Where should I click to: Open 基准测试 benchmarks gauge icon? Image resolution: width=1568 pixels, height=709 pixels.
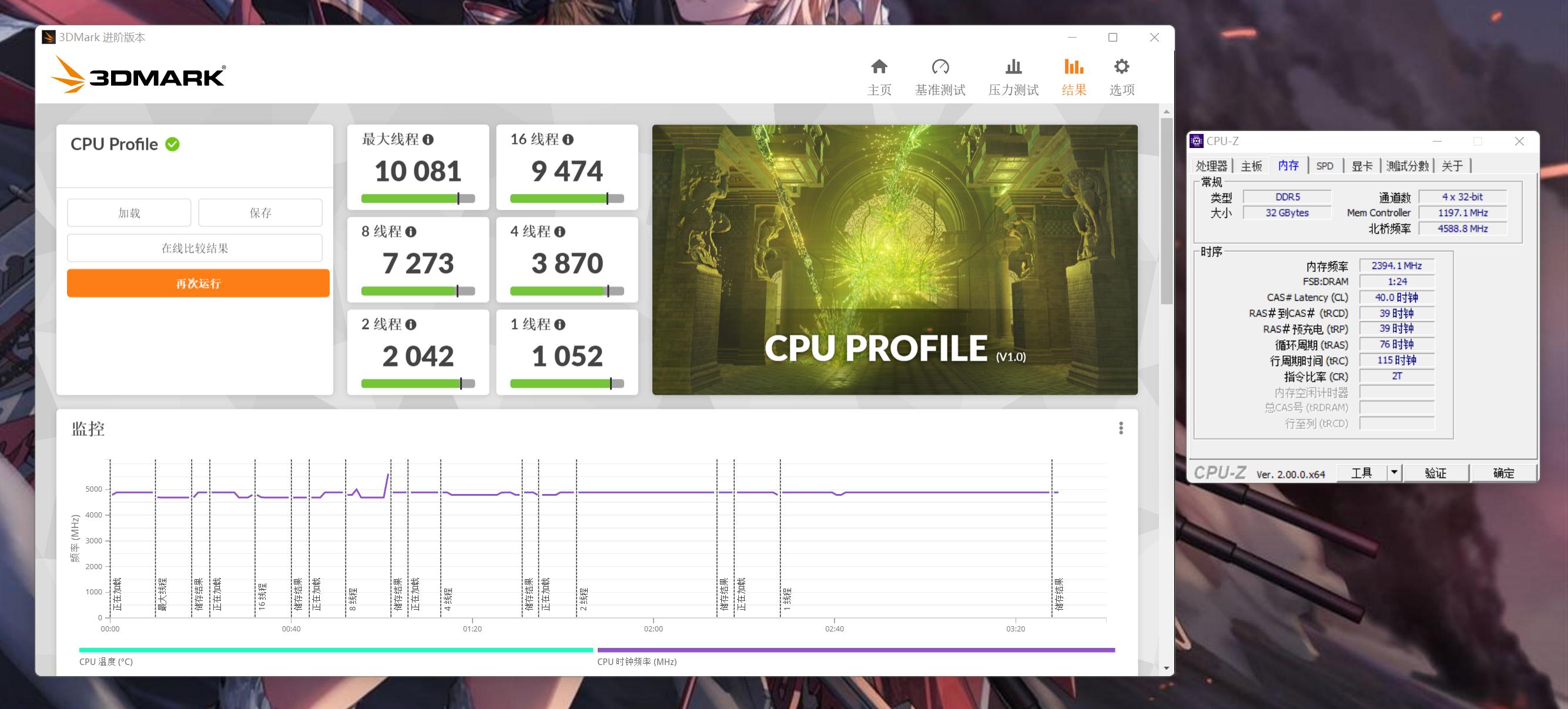click(x=940, y=66)
